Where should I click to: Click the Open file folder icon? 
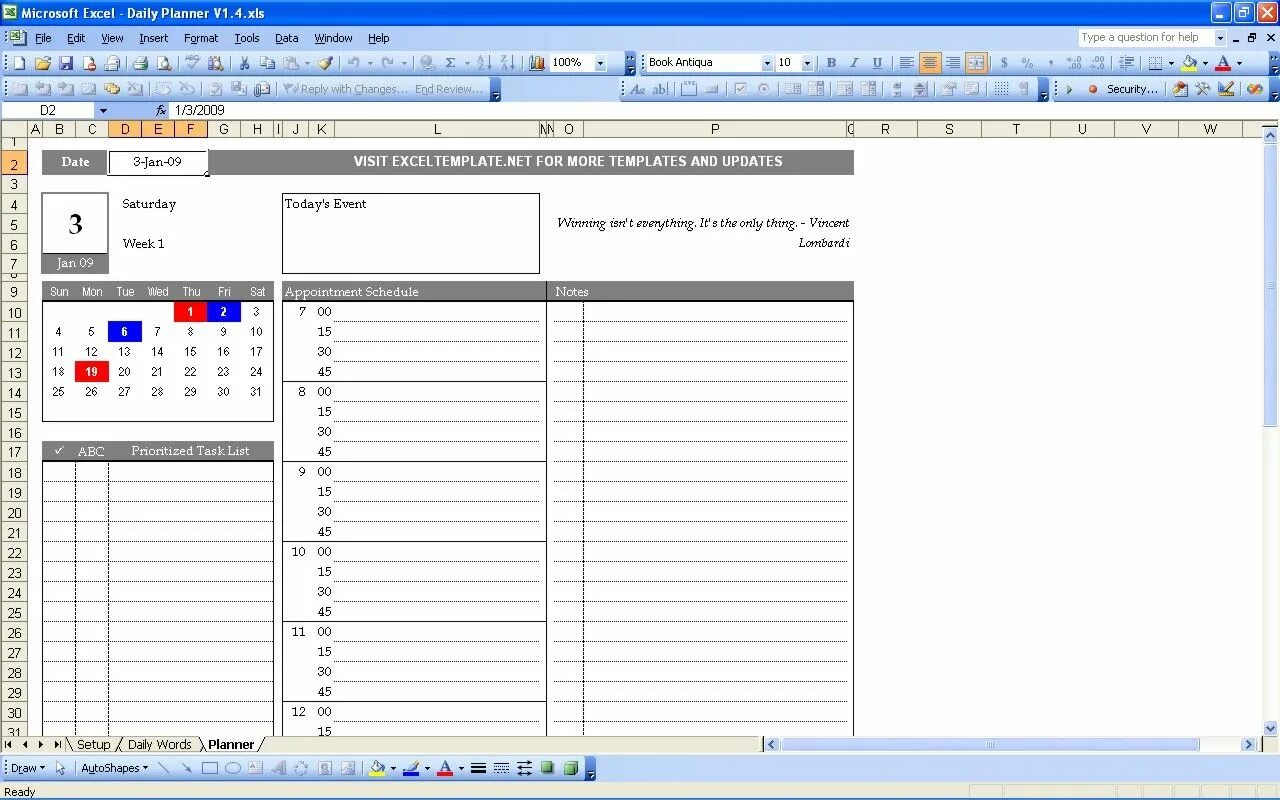point(43,63)
